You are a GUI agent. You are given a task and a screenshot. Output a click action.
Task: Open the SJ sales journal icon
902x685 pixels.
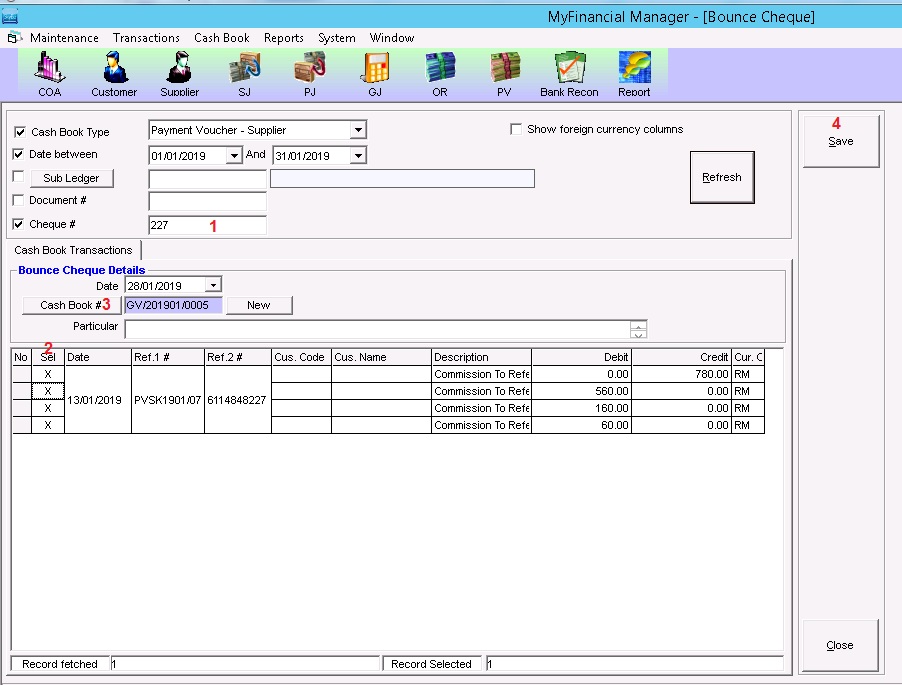coord(245,73)
